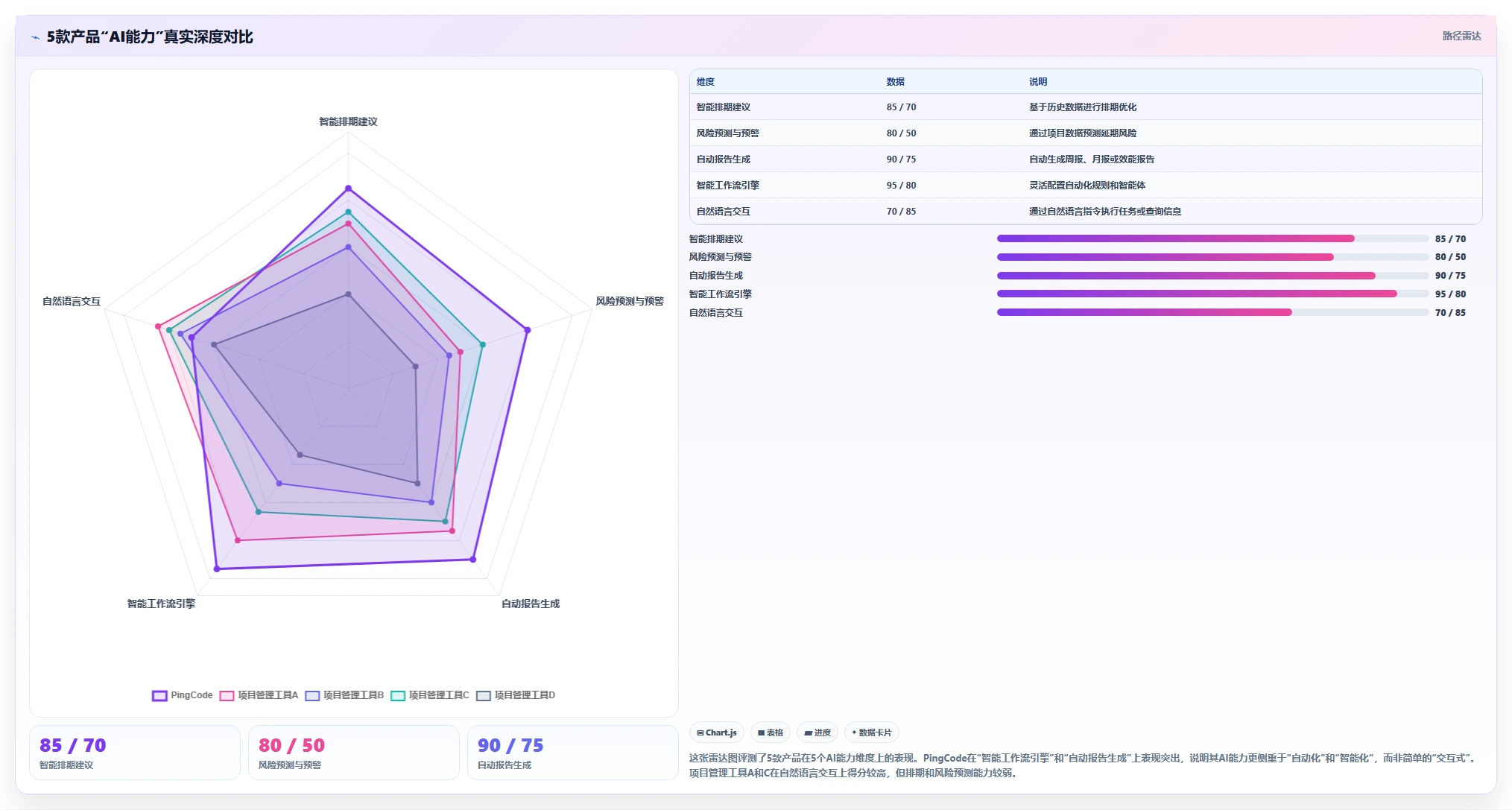Open the 80 / 50 风险预测与预警 data card
This screenshot has width=1512, height=810.
[x=354, y=753]
